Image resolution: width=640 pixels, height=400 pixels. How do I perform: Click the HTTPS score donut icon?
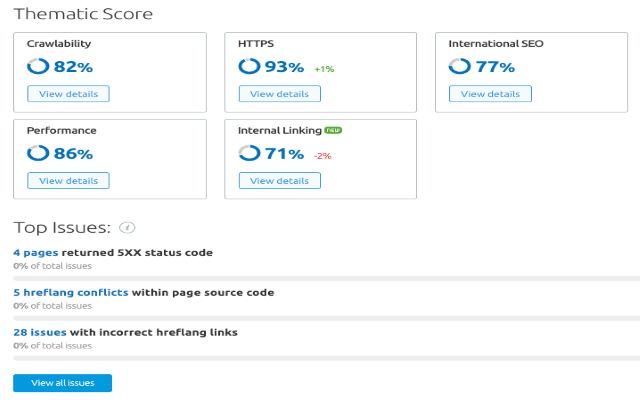[x=249, y=67]
